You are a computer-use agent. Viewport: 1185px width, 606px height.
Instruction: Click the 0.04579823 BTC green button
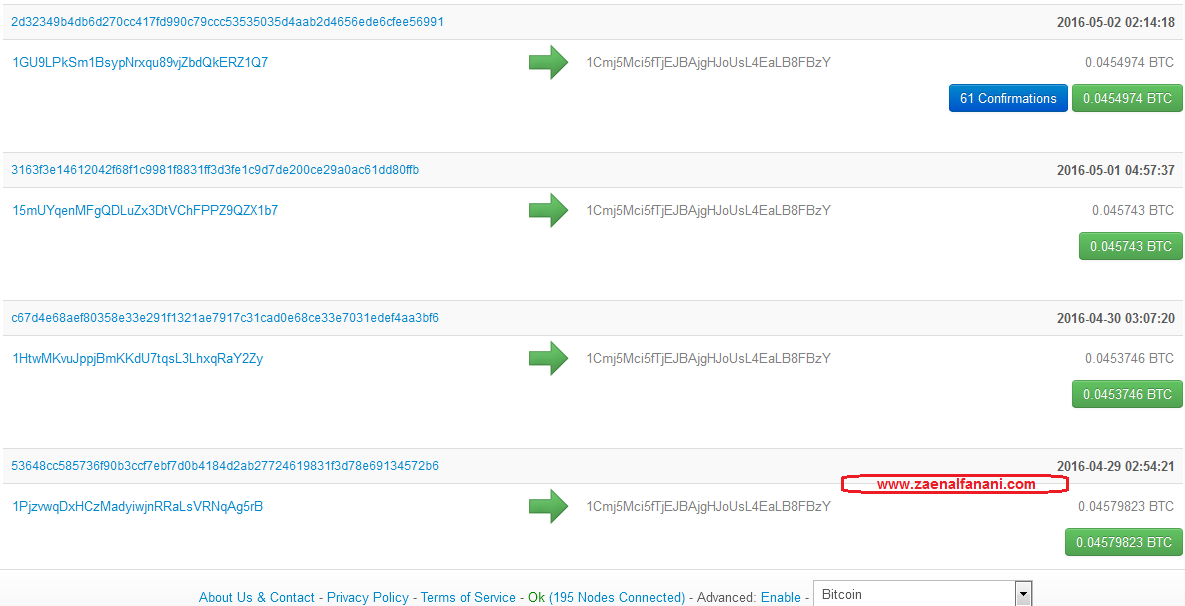[1123, 543]
